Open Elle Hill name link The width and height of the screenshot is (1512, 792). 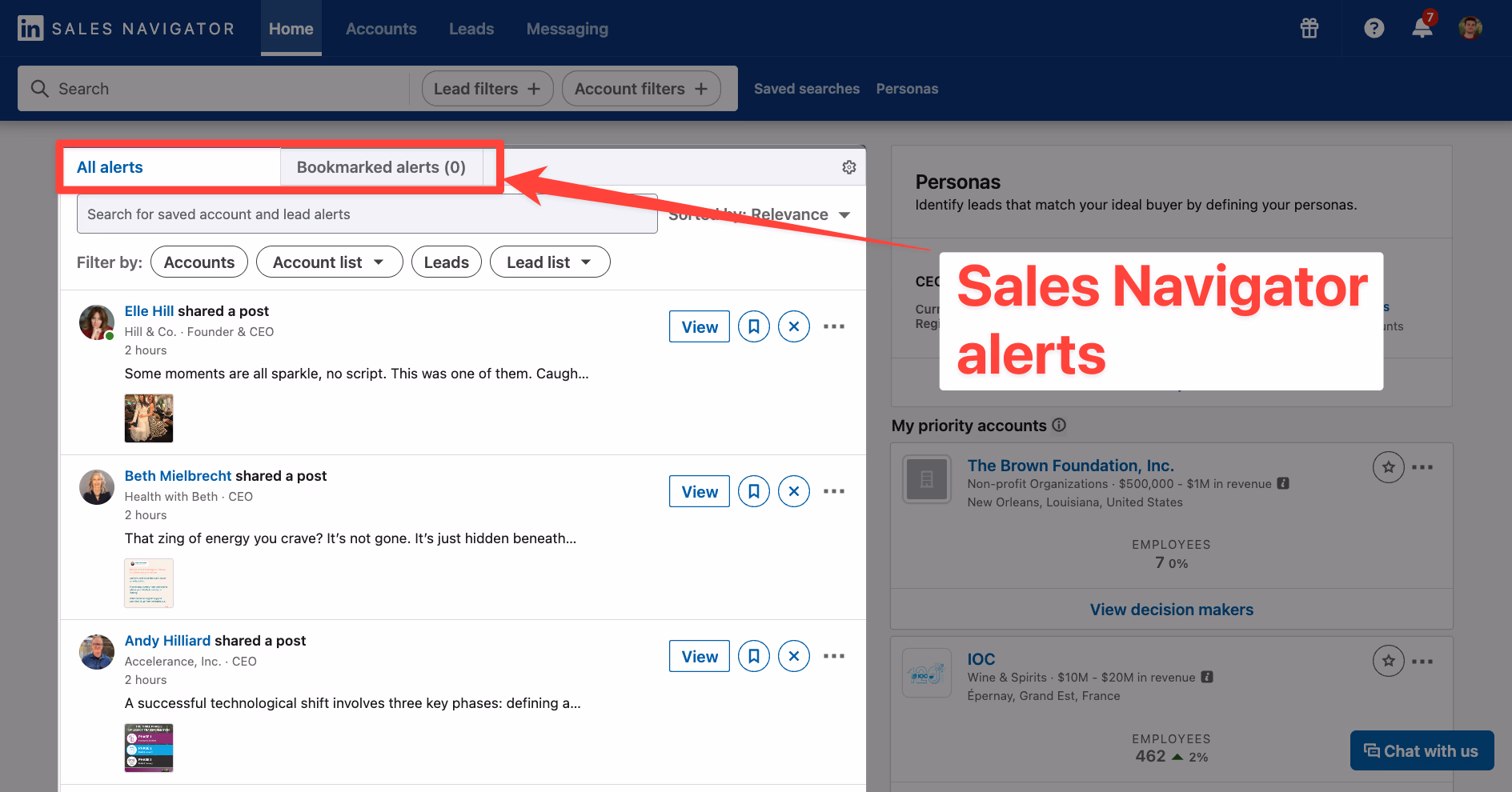tap(149, 311)
